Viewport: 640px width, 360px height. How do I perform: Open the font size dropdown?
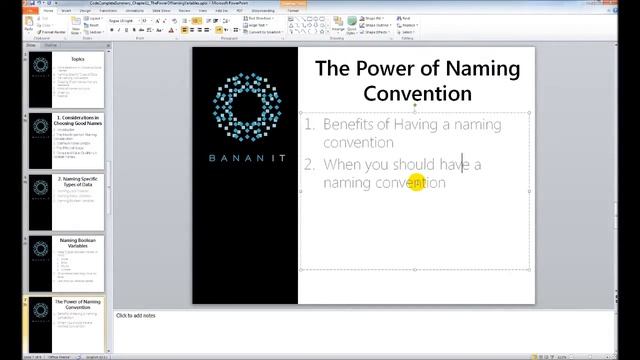pyautogui.click(x=147, y=21)
